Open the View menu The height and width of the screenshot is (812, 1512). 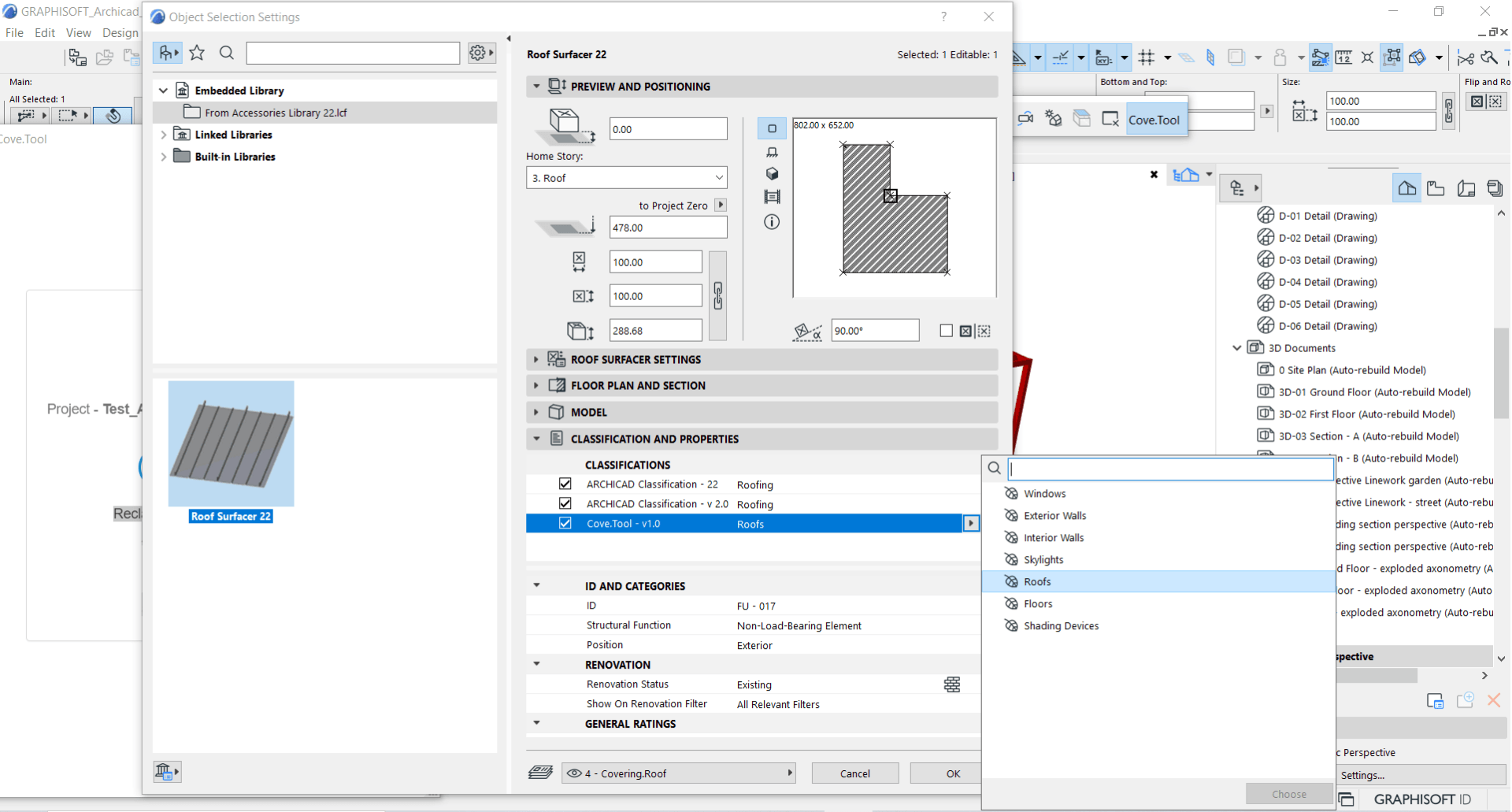(78, 33)
